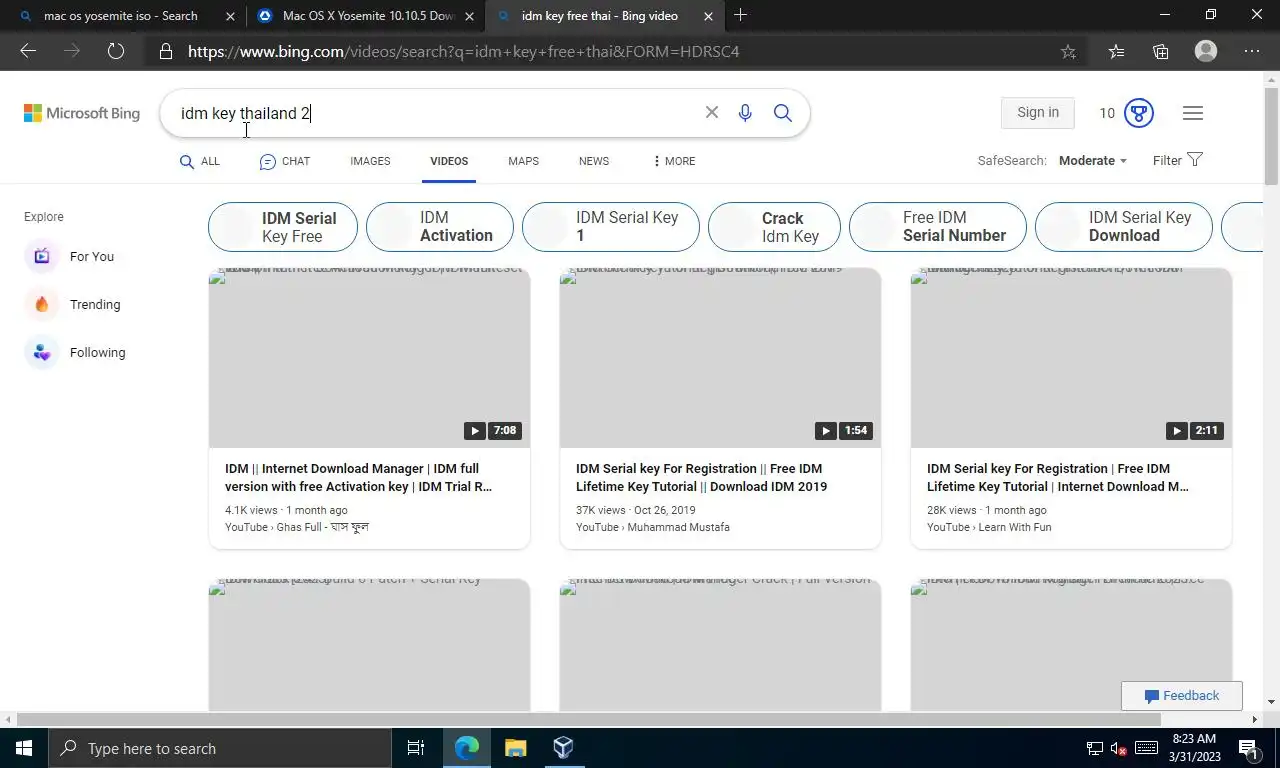
Task: Play the 1:54 video thumbnail
Action: (x=720, y=358)
